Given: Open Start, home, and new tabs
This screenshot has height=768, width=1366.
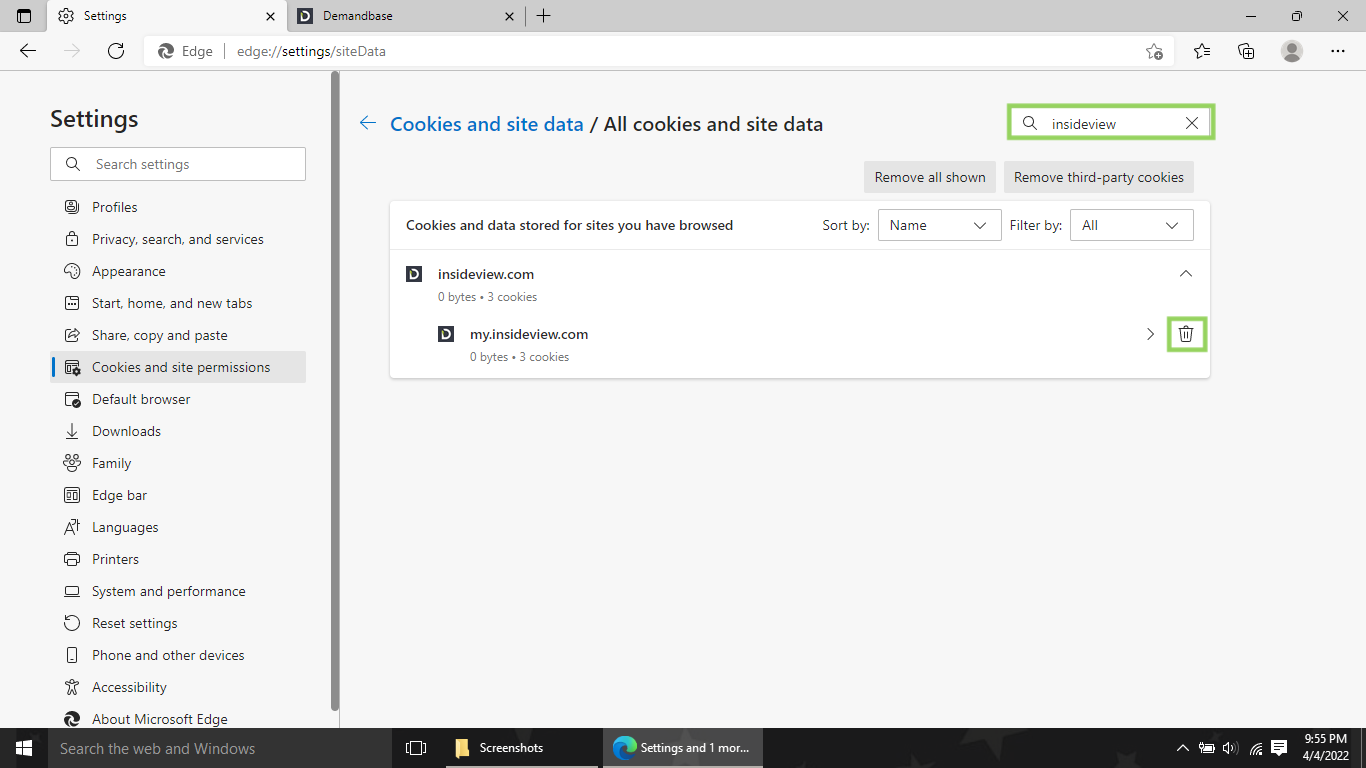Looking at the screenshot, I should pos(178,303).
